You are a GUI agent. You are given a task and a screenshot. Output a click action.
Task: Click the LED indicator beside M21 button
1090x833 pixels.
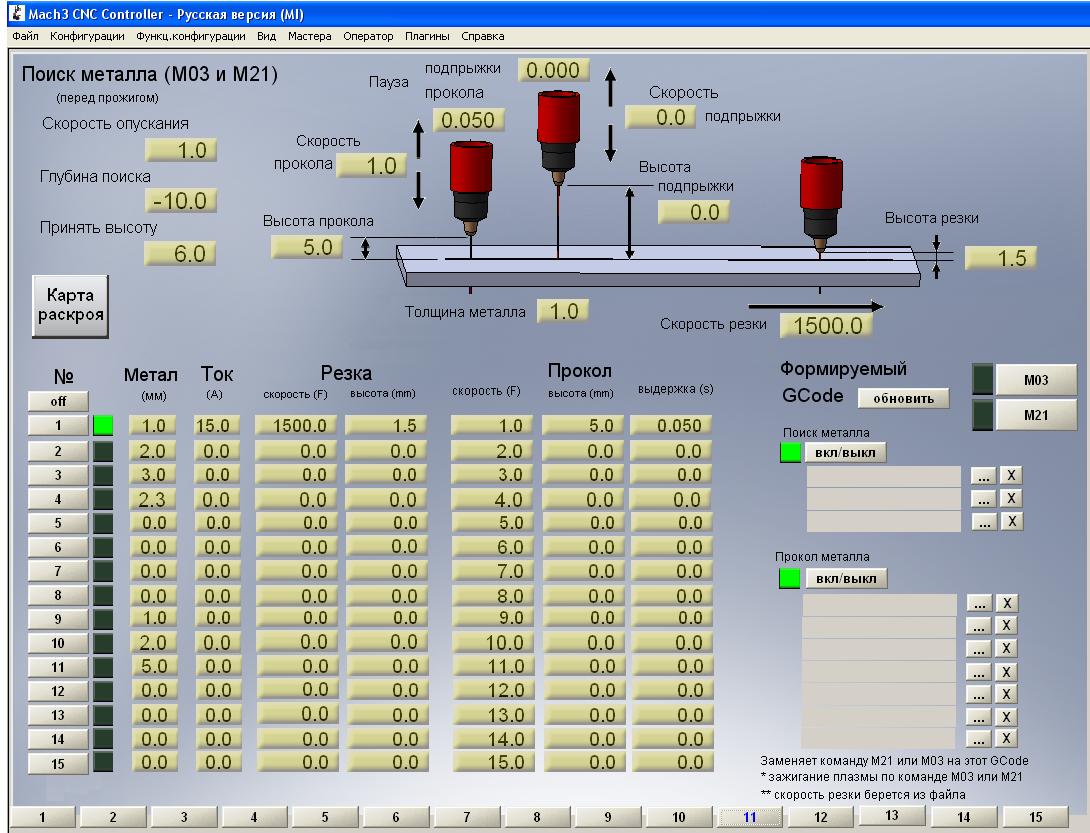pos(983,415)
